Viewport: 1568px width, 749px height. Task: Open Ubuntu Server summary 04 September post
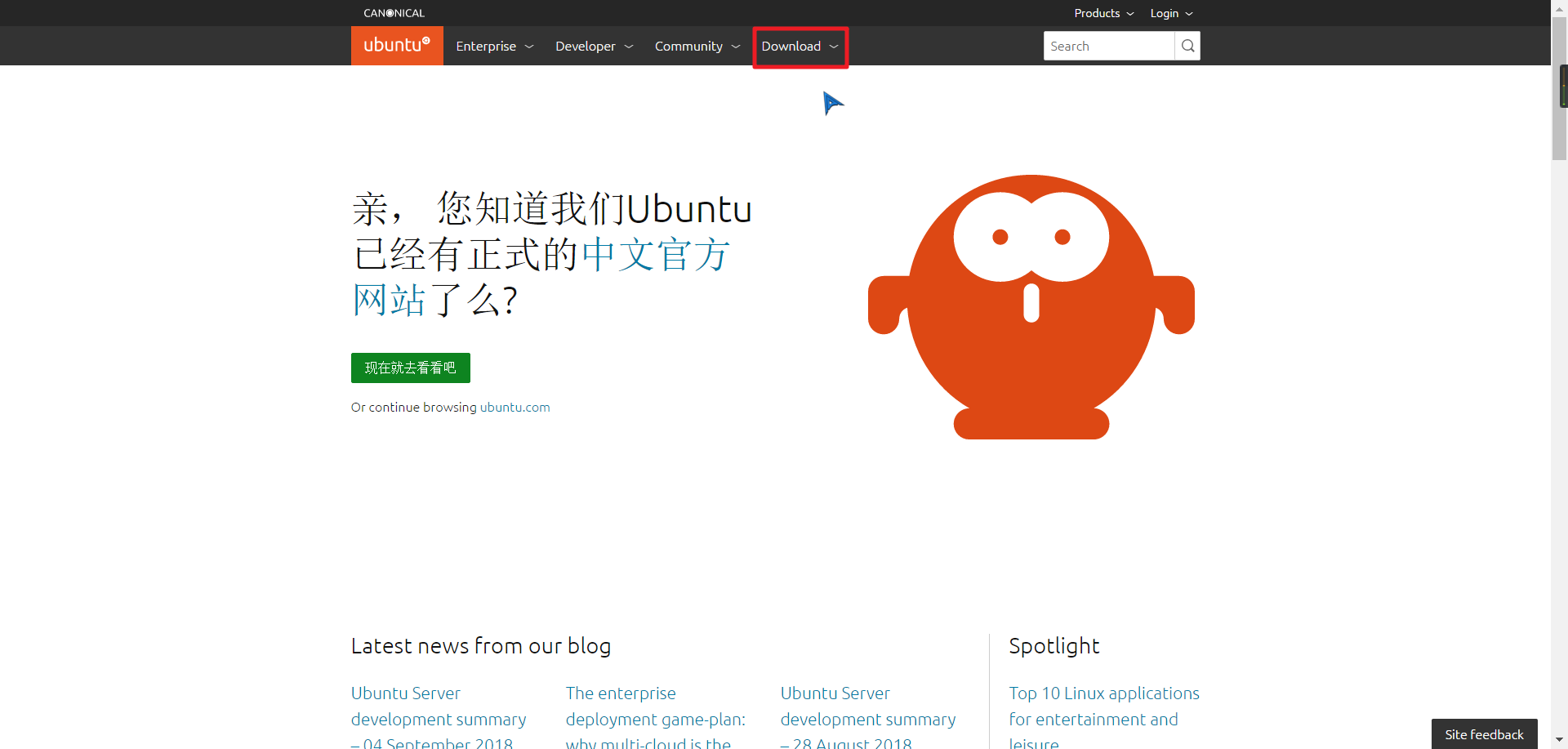coord(439,719)
